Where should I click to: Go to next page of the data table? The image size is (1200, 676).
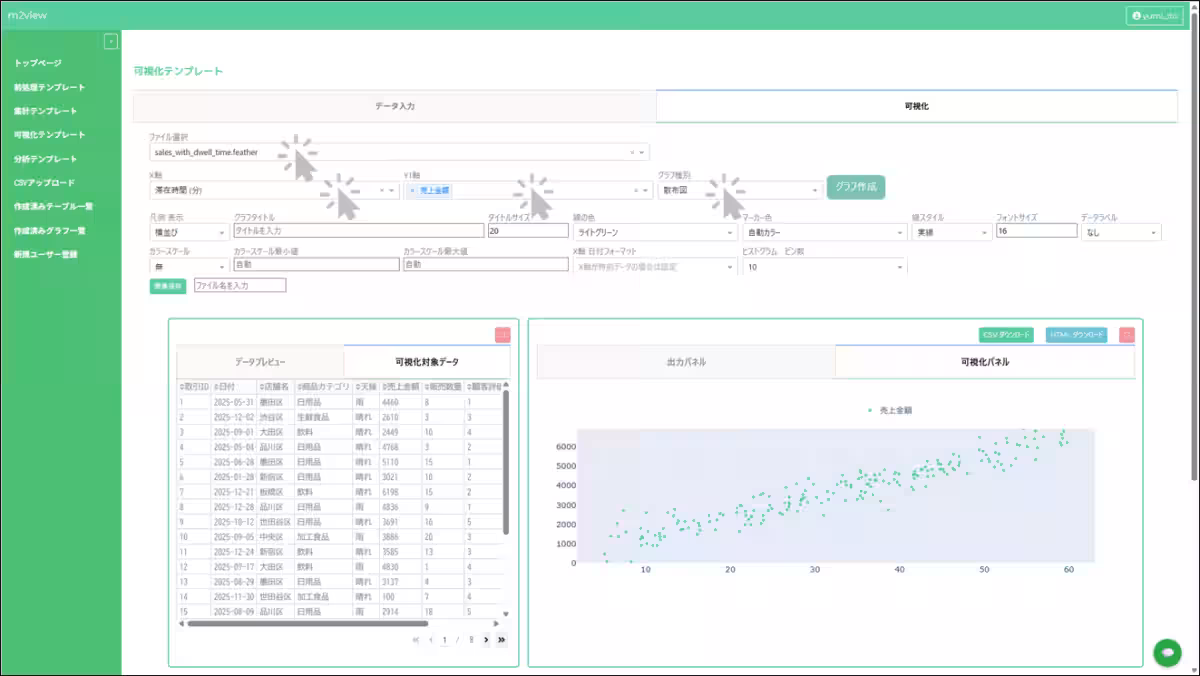486,639
